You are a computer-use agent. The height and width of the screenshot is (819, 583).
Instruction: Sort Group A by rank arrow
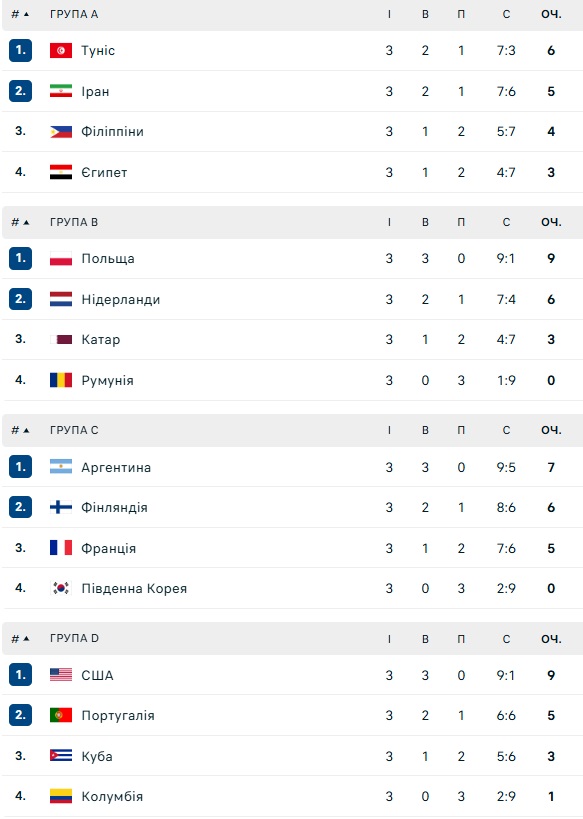pos(26,15)
